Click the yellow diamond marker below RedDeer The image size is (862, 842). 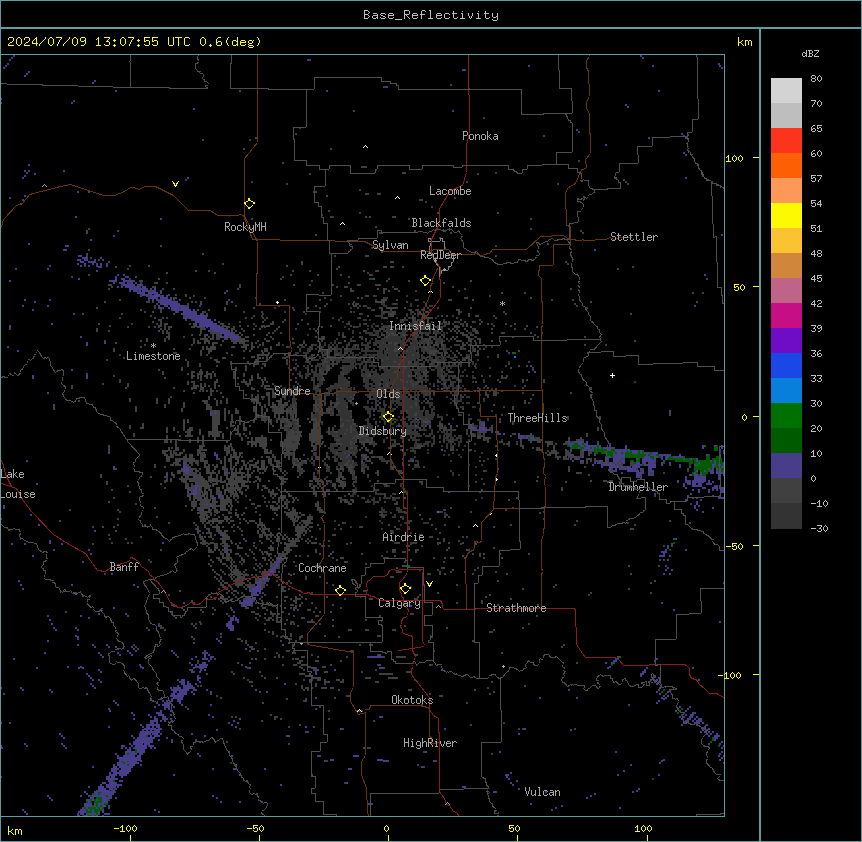tap(426, 281)
